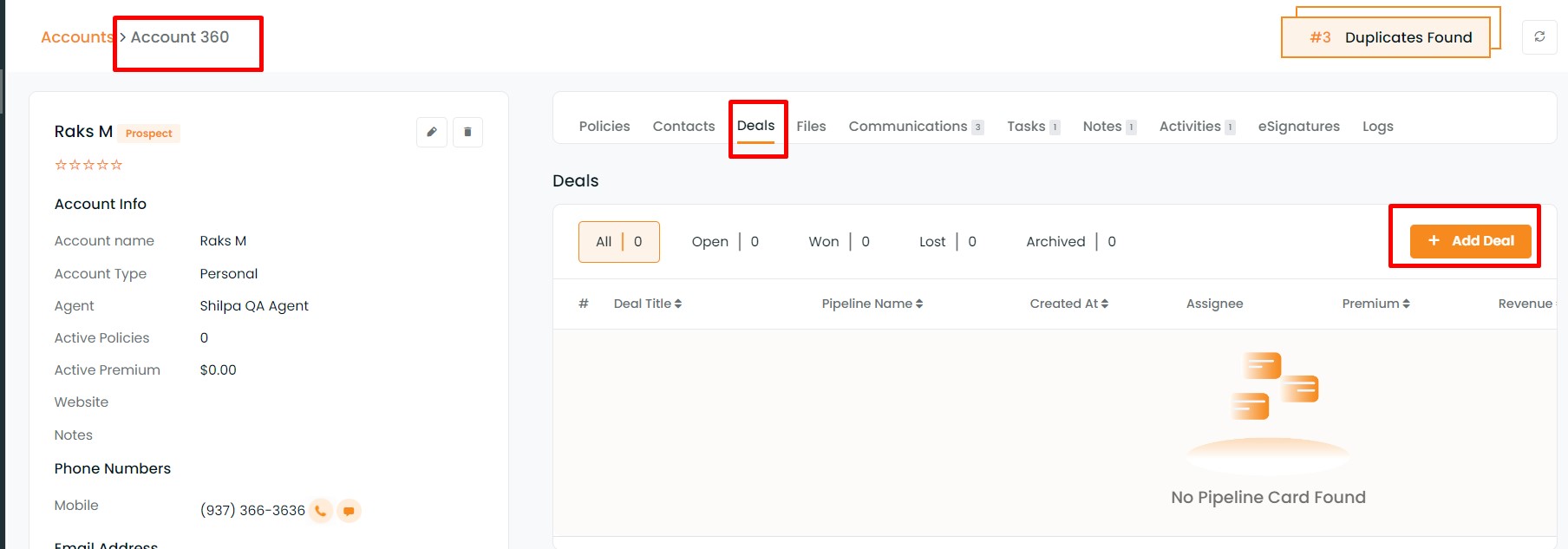1568x549 pixels.
Task: Click the Active Premium value $0.00
Action: coord(218,370)
